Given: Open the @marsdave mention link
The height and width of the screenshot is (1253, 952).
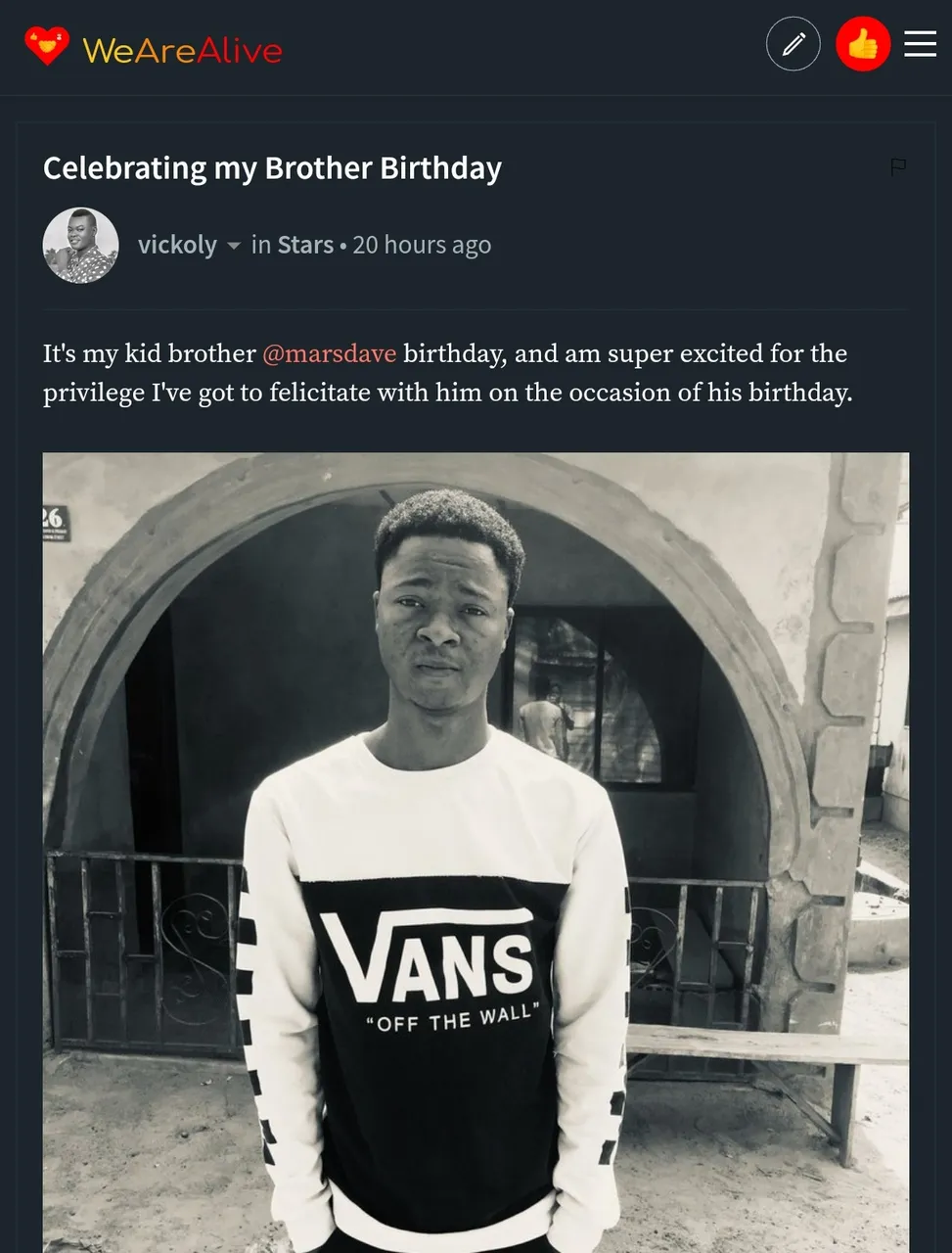Looking at the screenshot, I should tap(329, 353).
